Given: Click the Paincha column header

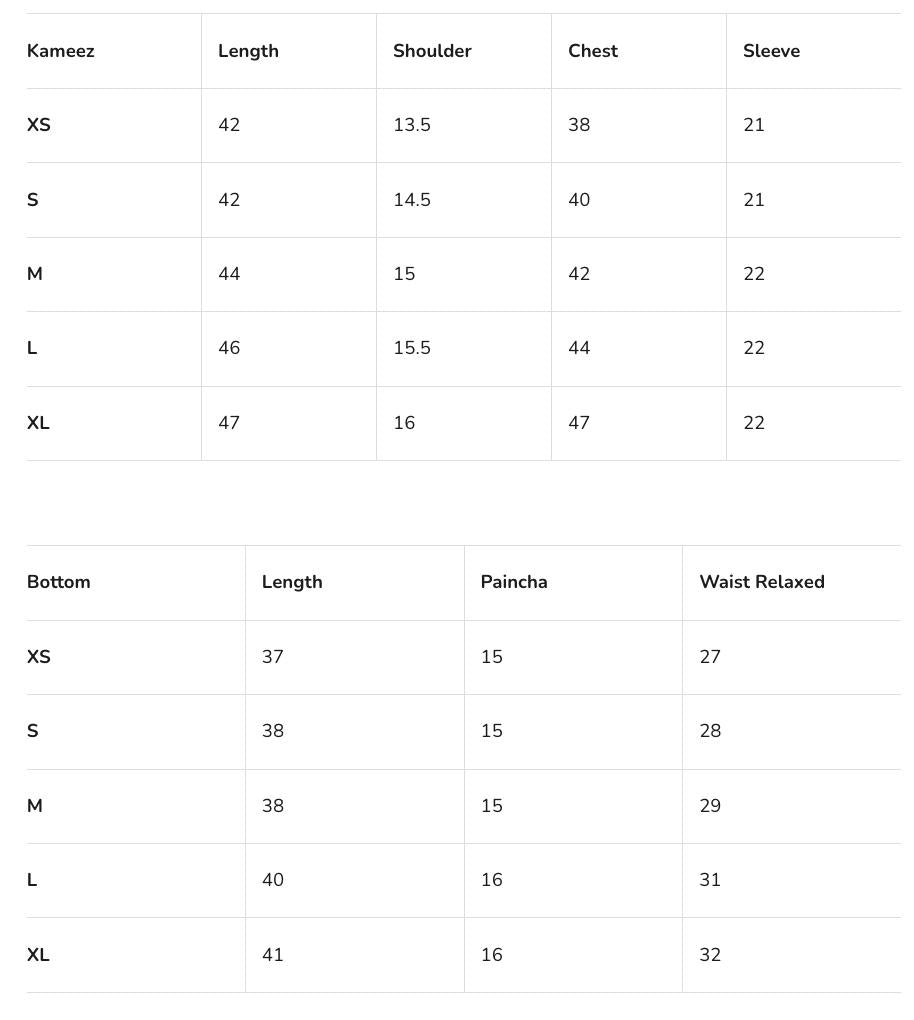Looking at the screenshot, I should pos(514,582).
